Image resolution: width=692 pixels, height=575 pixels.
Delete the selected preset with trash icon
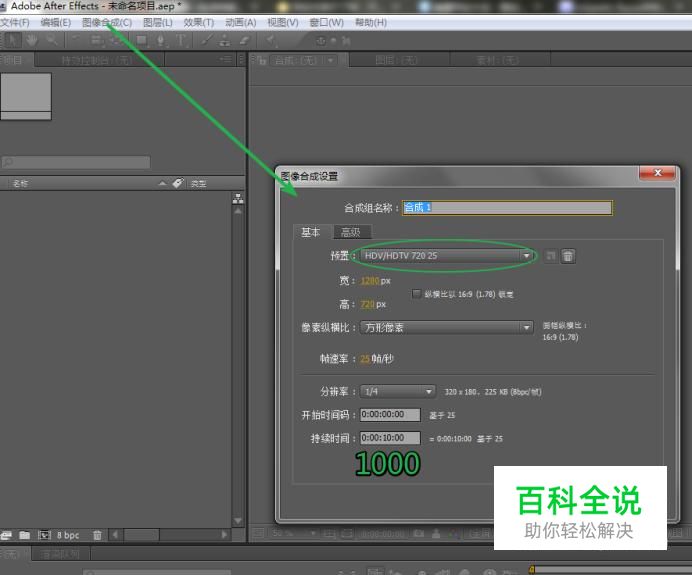pos(568,256)
